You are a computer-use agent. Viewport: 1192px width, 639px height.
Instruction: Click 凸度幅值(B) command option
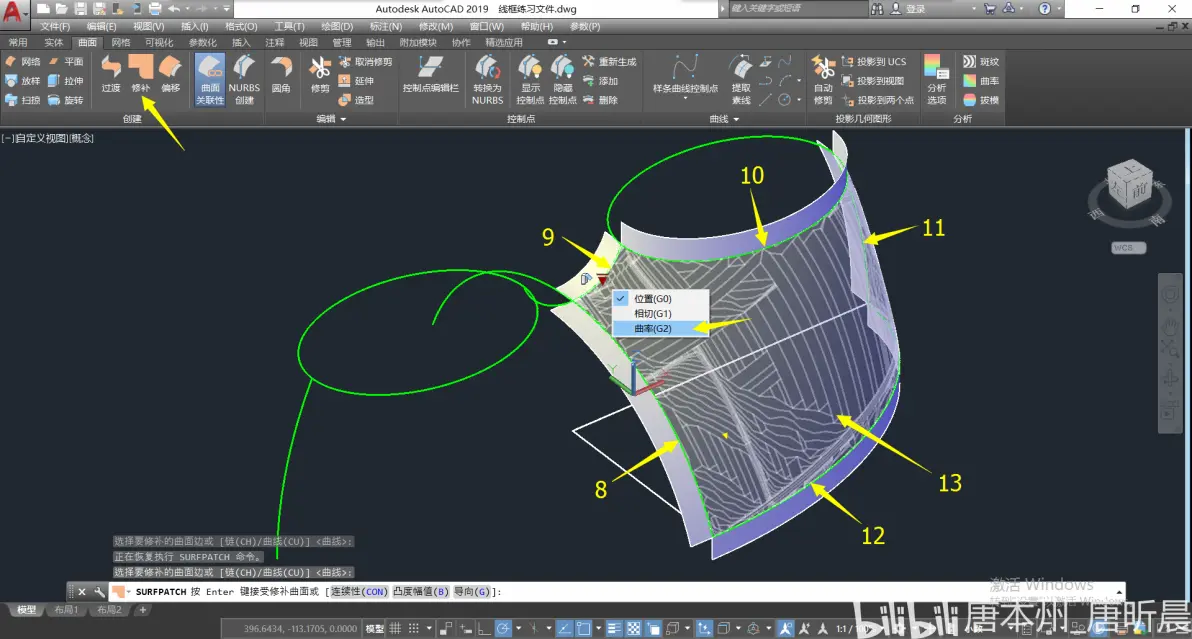420,591
